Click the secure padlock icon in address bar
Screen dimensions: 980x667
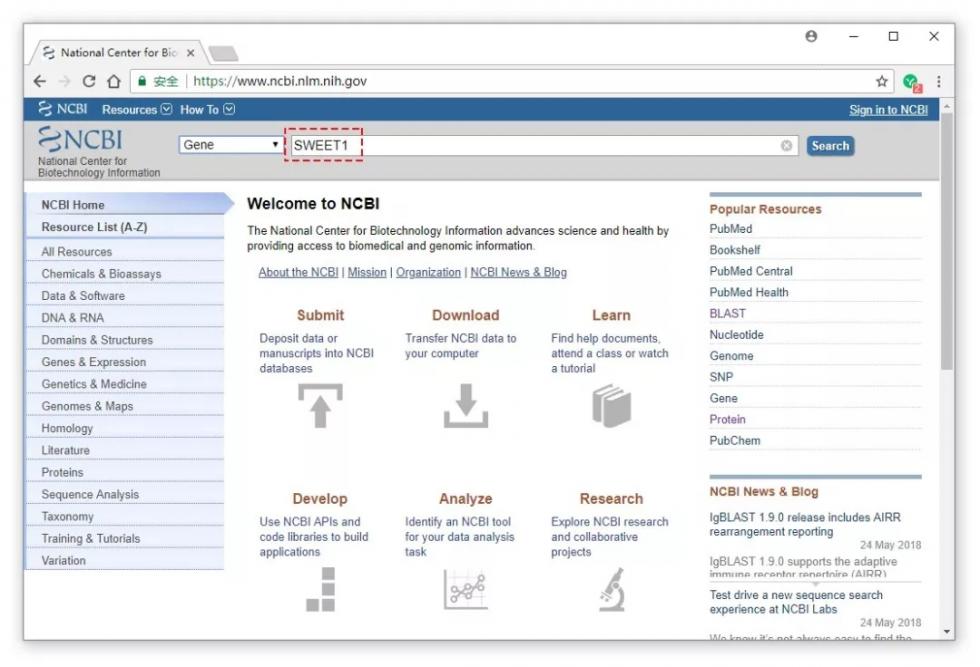pos(142,81)
